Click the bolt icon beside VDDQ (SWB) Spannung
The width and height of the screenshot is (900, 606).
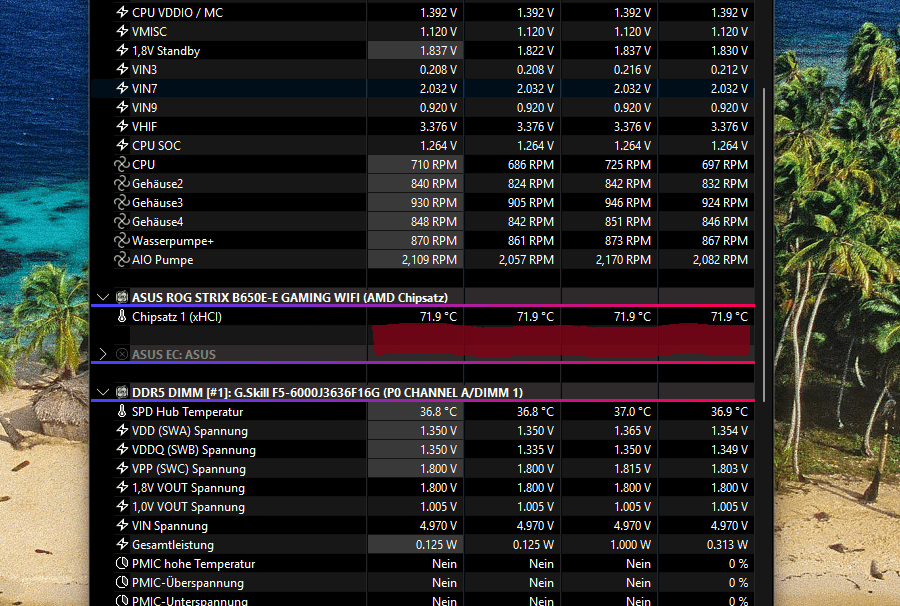tap(122, 449)
